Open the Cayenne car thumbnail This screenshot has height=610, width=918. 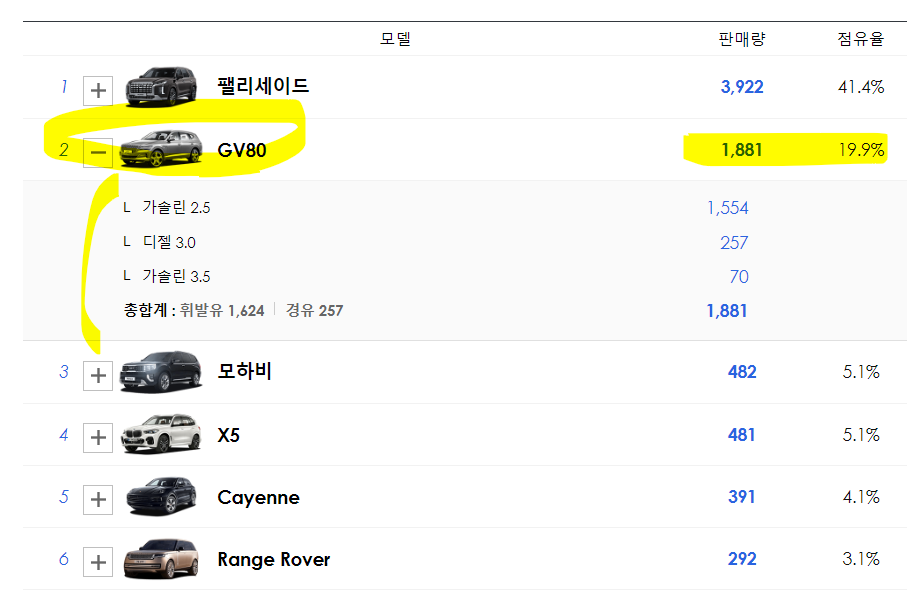[161, 496]
